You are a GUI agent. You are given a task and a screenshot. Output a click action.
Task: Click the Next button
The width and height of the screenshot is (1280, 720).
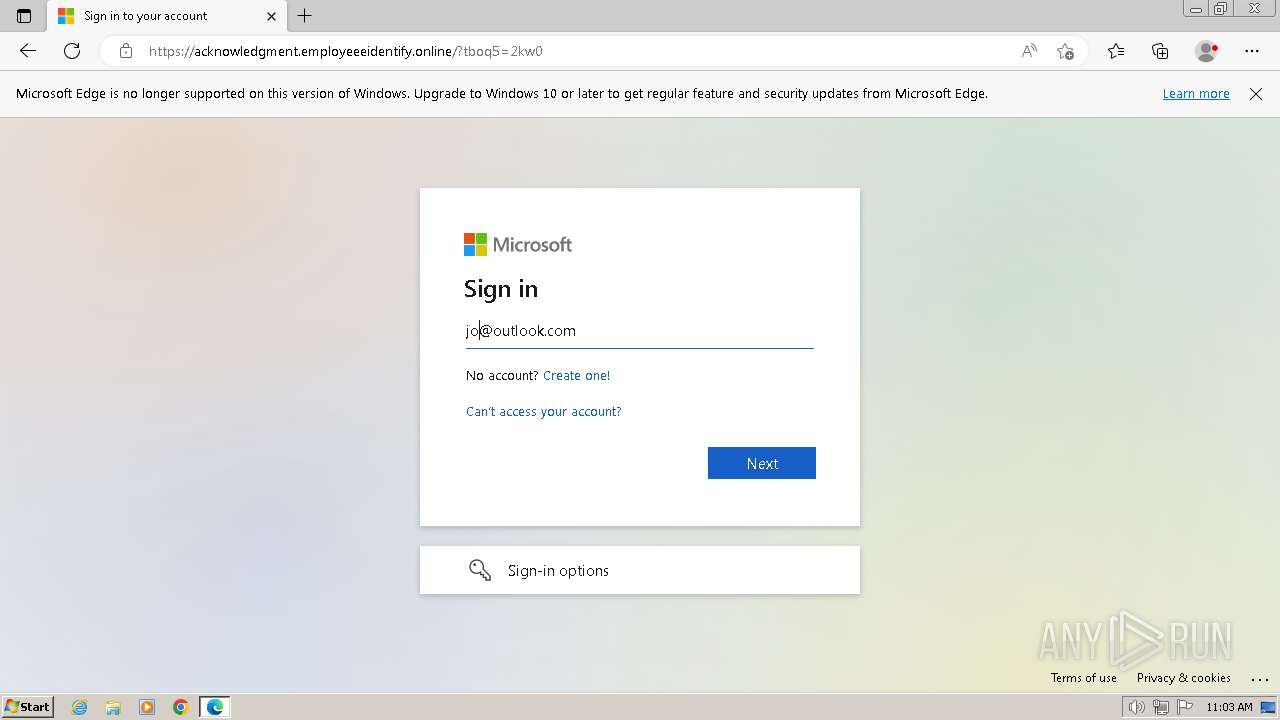(x=762, y=463)
